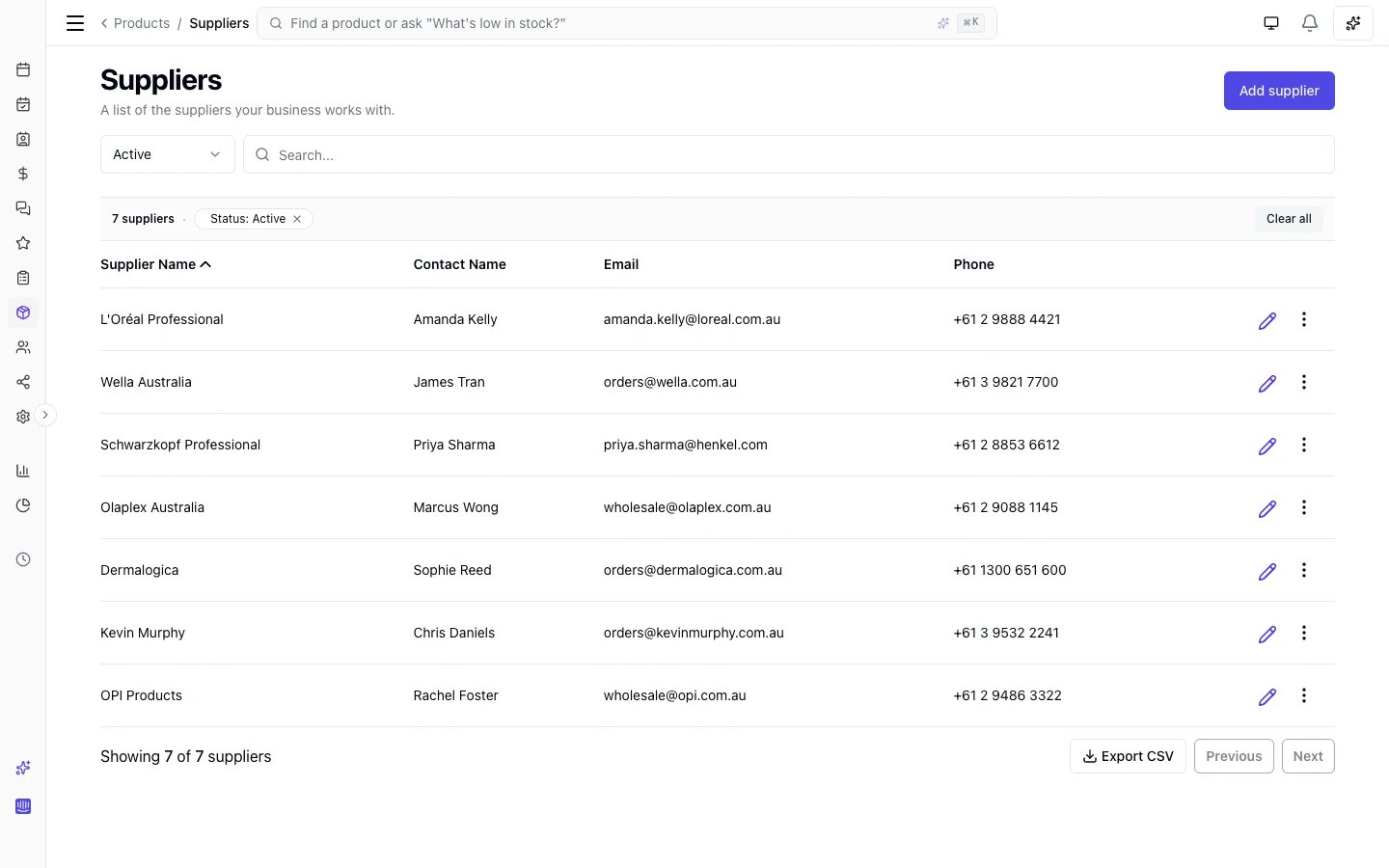Edit the Wella Australia supplier
The image size is (1389, 868).
[1267, 383]
